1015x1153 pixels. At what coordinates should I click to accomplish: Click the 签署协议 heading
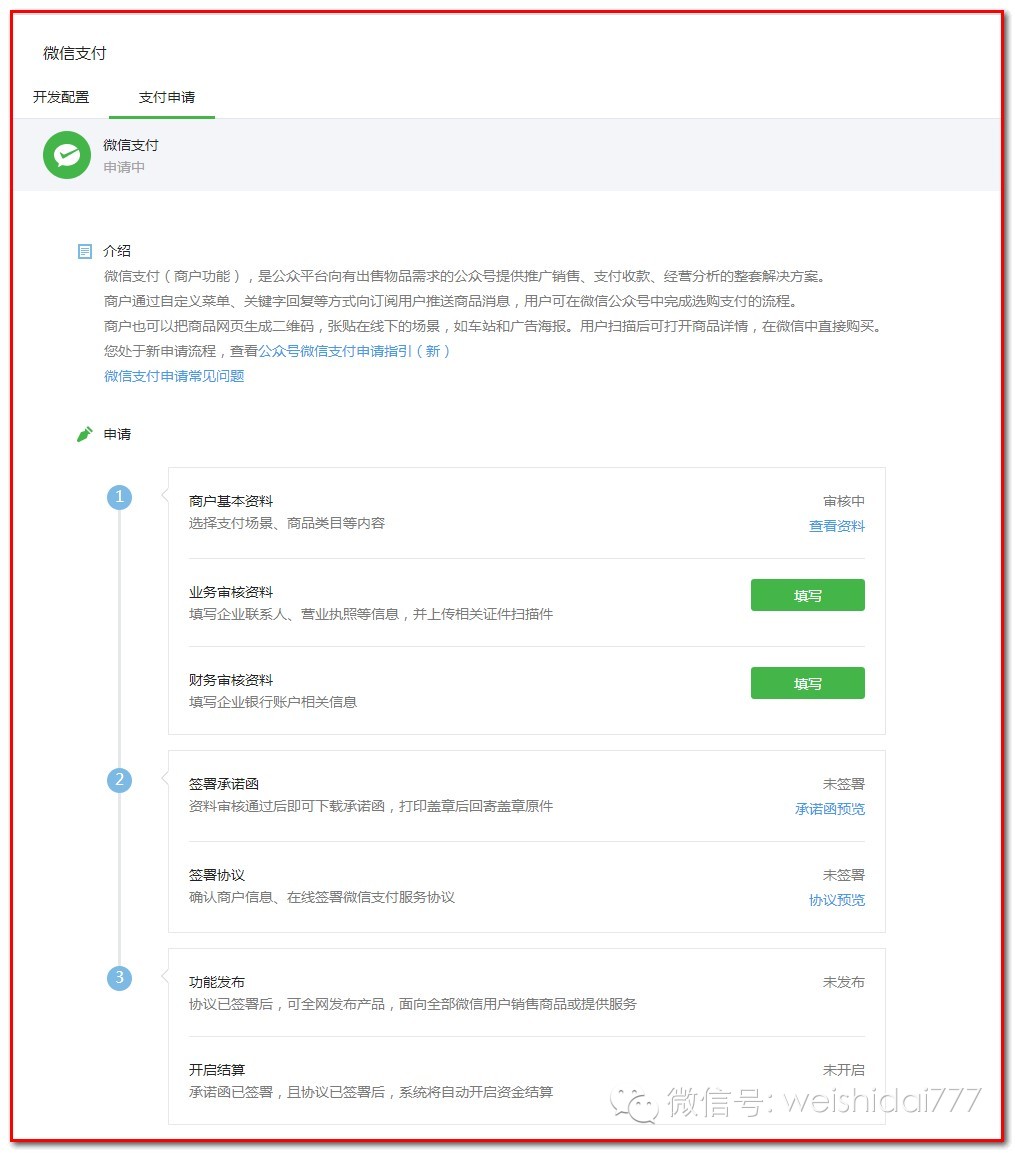point(217,875)
